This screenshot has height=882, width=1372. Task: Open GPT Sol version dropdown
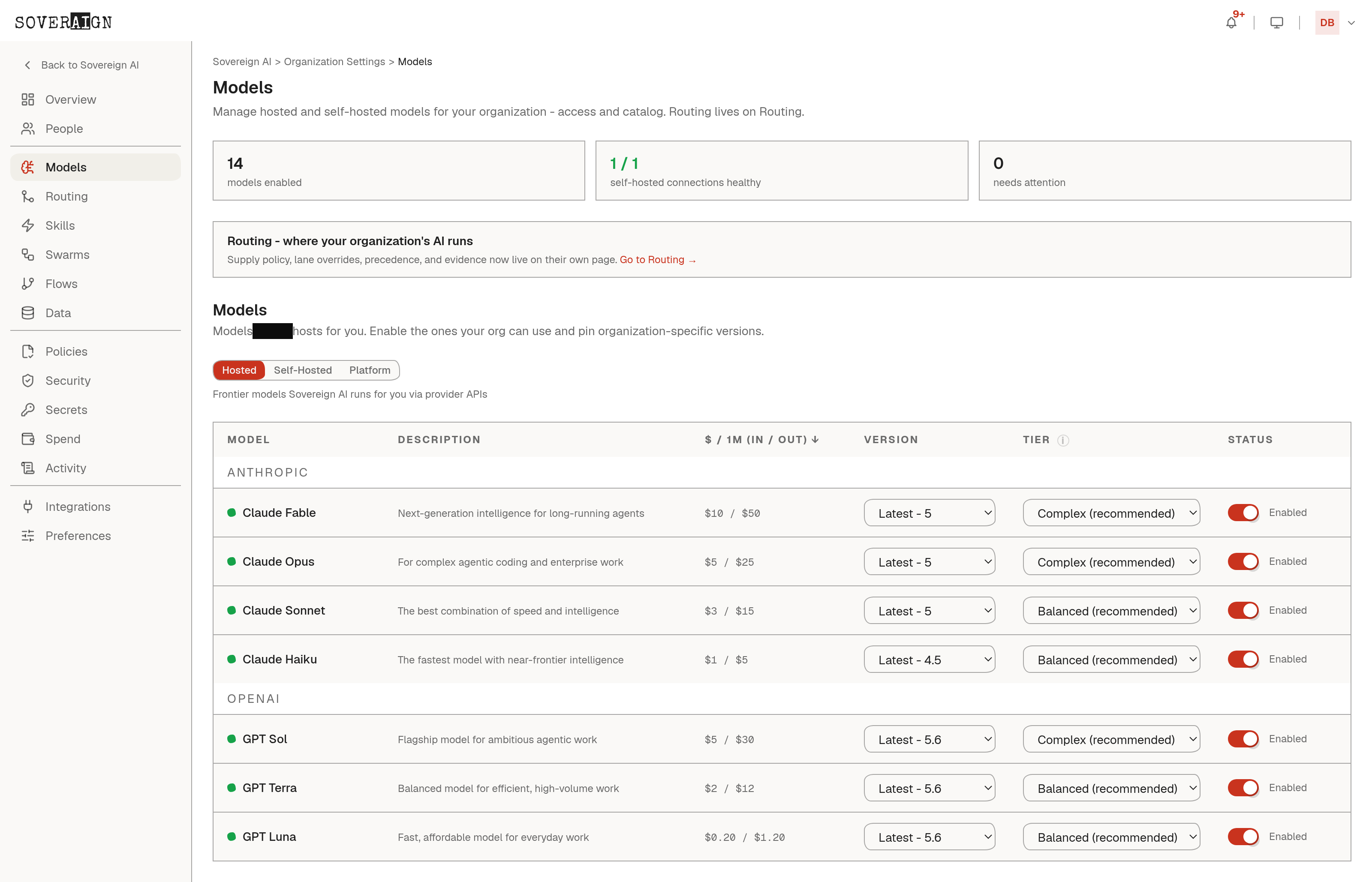pos(929,739)
